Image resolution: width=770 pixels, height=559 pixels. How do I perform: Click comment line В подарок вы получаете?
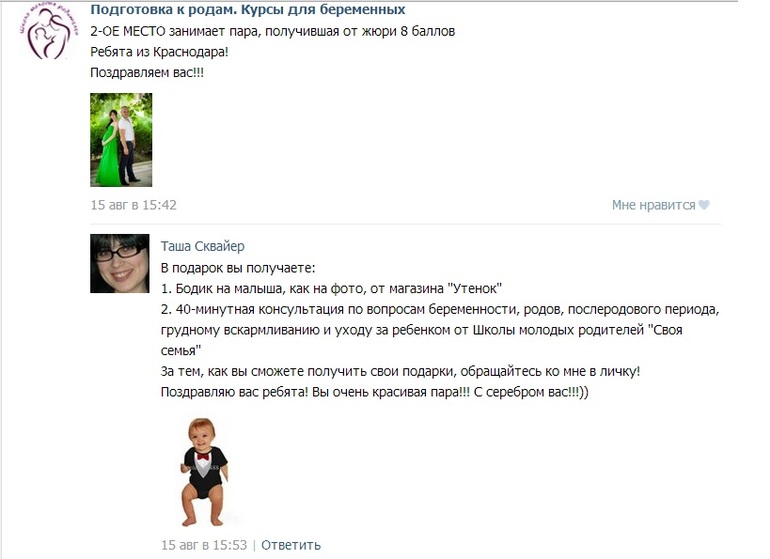(238, 268)
